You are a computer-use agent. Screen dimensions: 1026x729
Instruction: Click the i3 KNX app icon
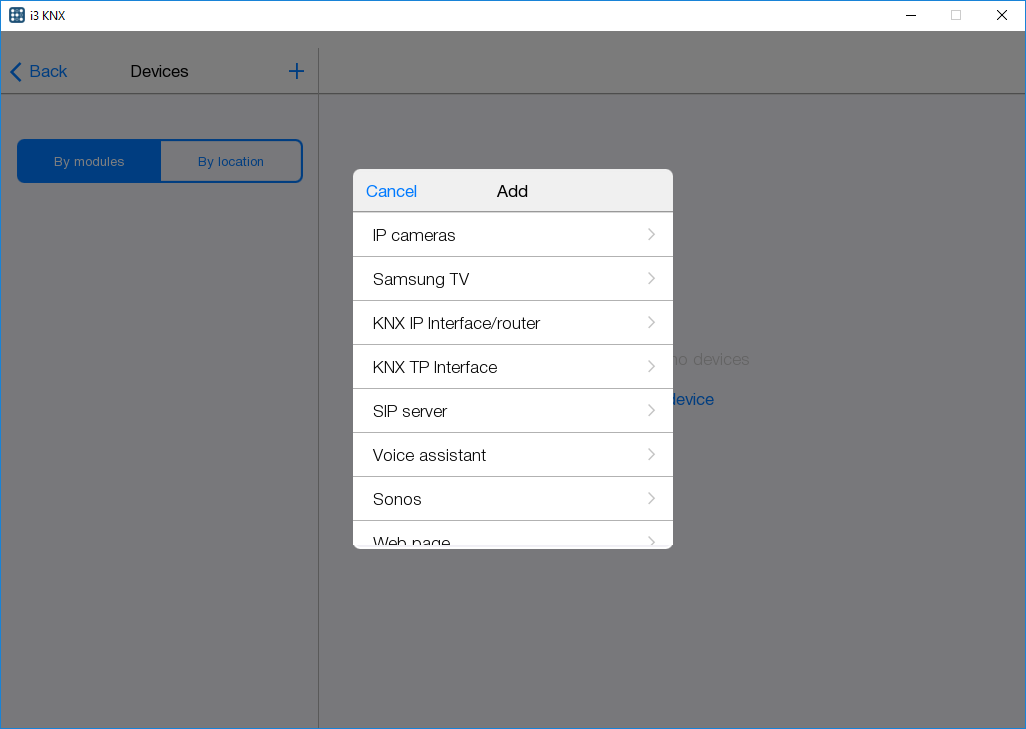point(17,15)
